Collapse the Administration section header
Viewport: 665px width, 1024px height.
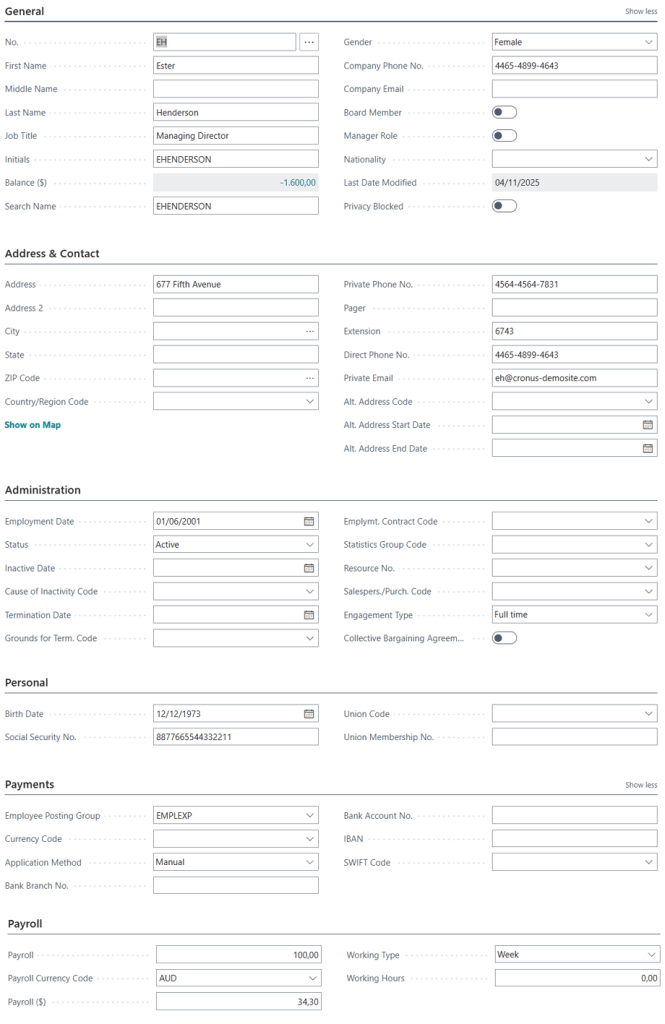[x=43, y=490]
